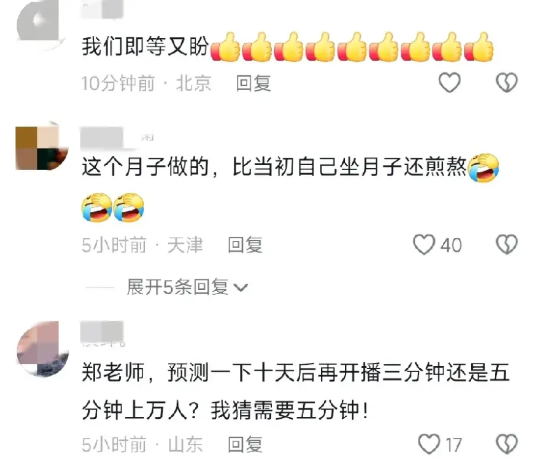Dislike the Tianjin comment via broken heart
Image resolution: width=542 pixels, height=467 pixels.
pos(507,244)
